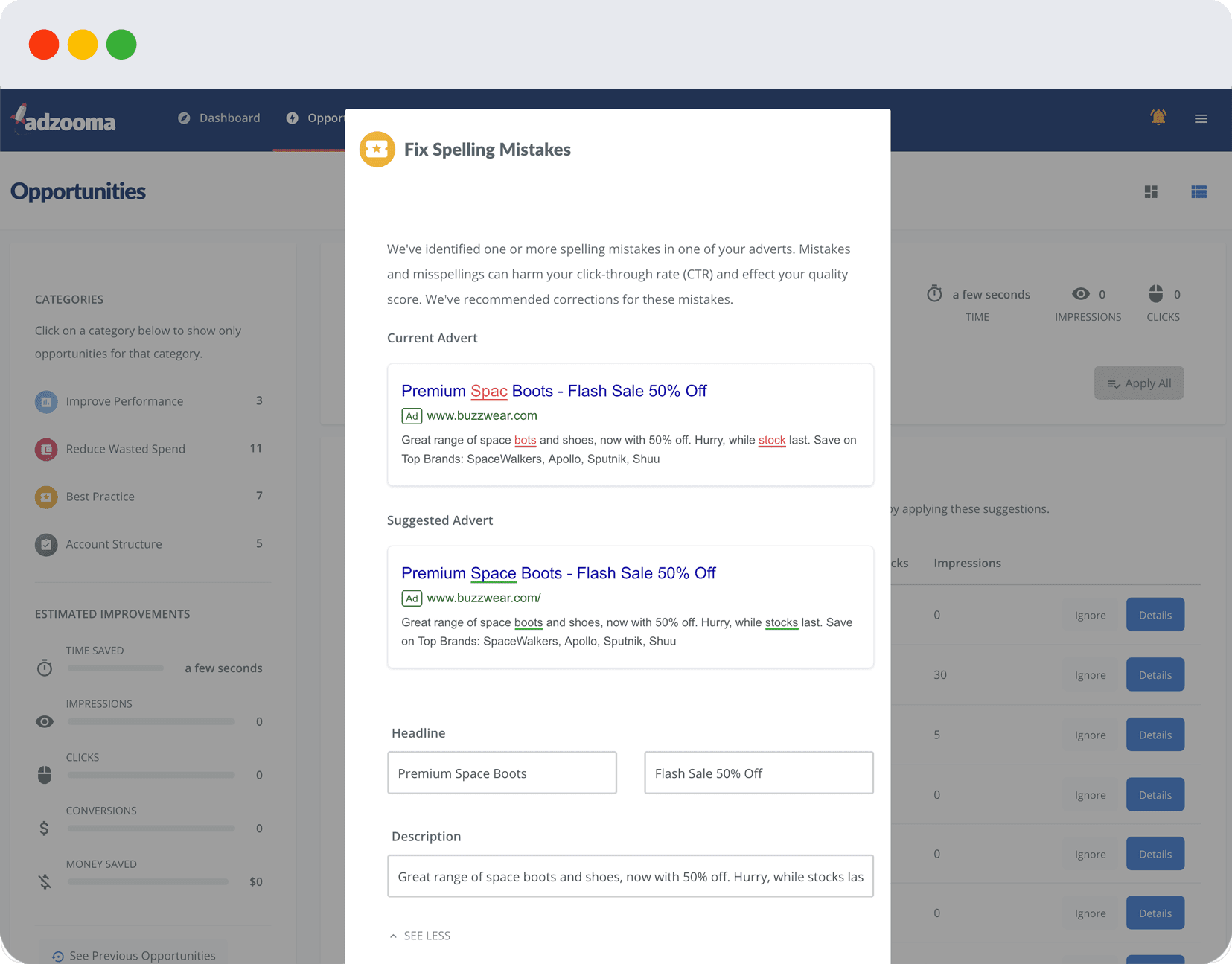This screenshot has height=964, width=1232.
Task: Click the Improve Performance category icon
Action: (x=46, y=401)
